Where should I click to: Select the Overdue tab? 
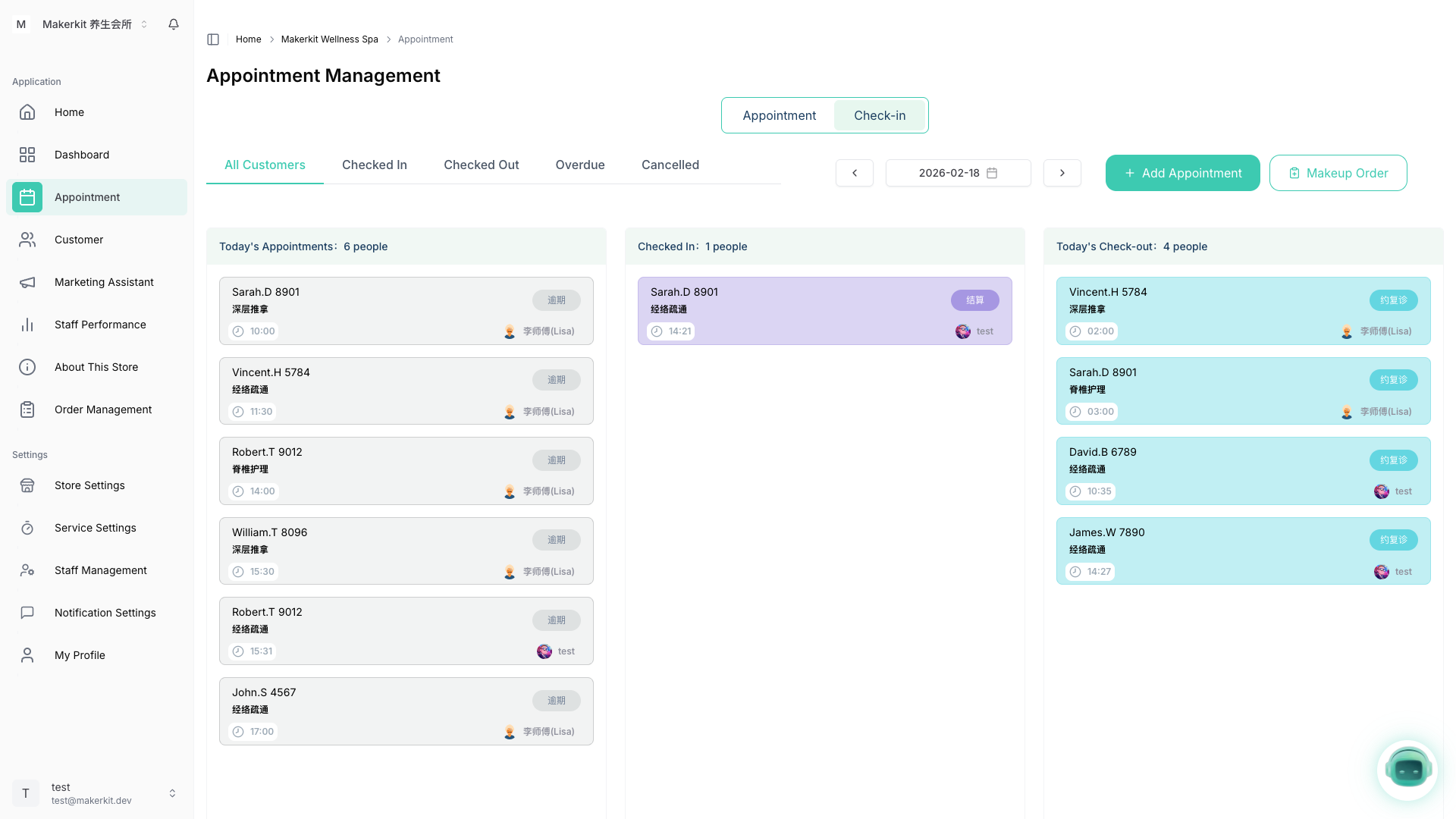point(579,165)
